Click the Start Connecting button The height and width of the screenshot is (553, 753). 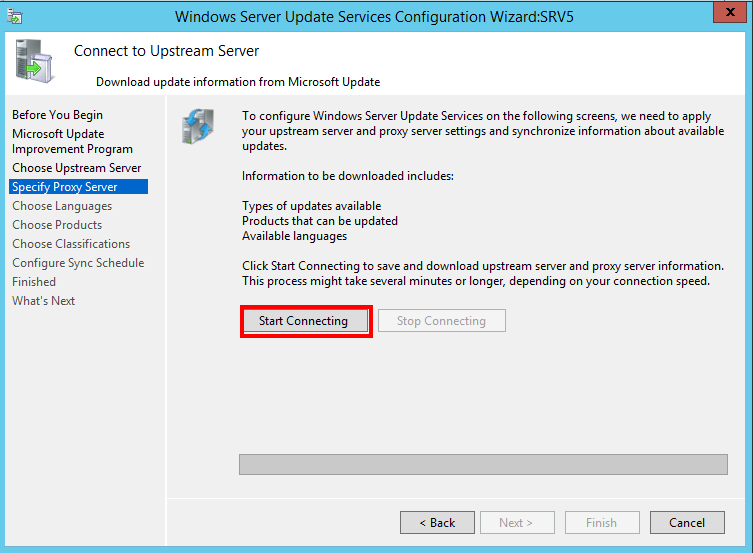[x=306, y=321]
